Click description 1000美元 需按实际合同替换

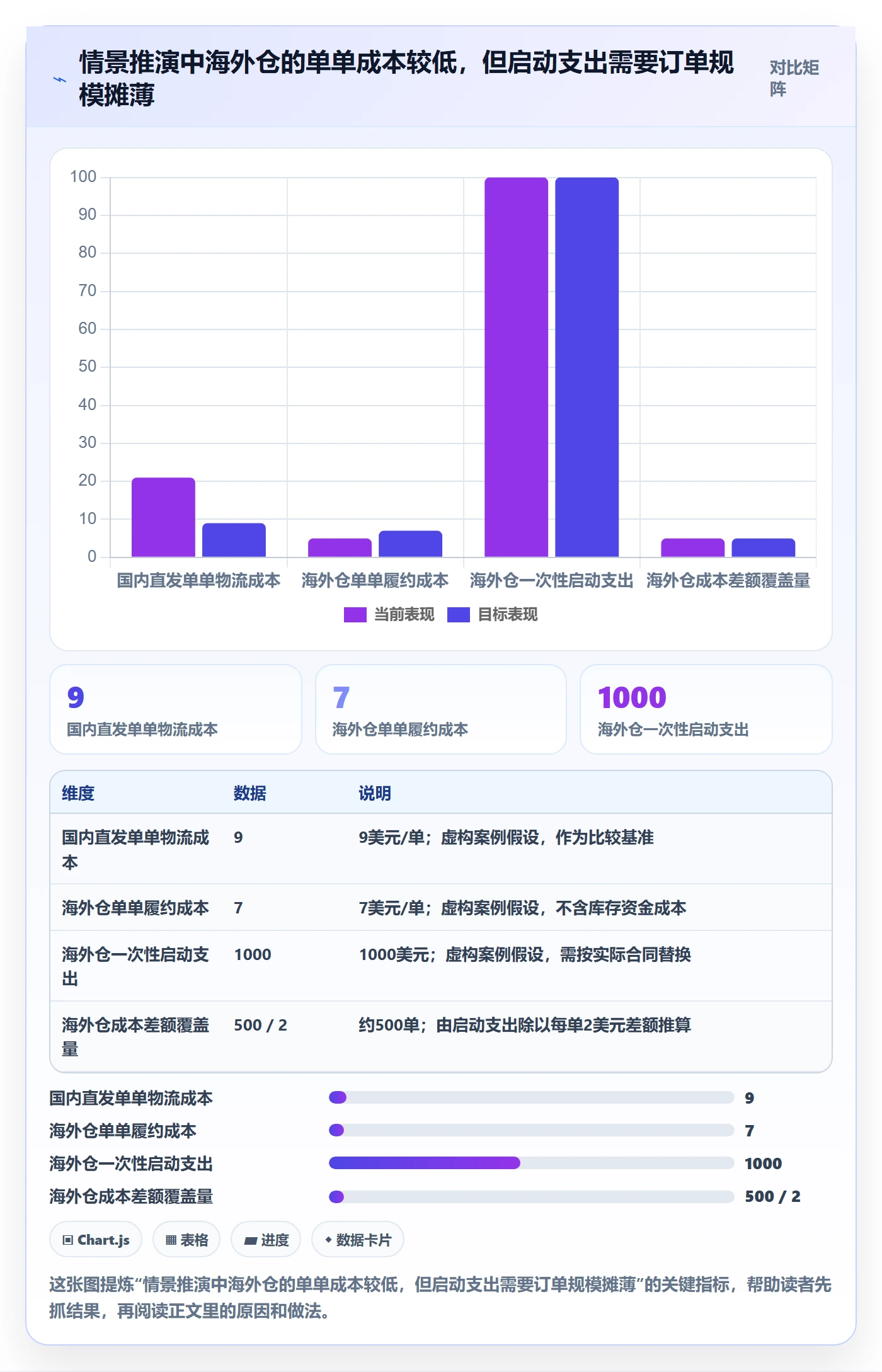[x=525, y=954]
